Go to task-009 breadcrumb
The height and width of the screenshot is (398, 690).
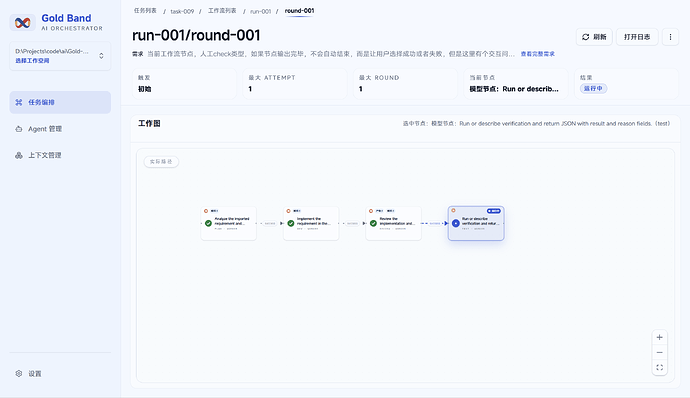tap(182, 11)
